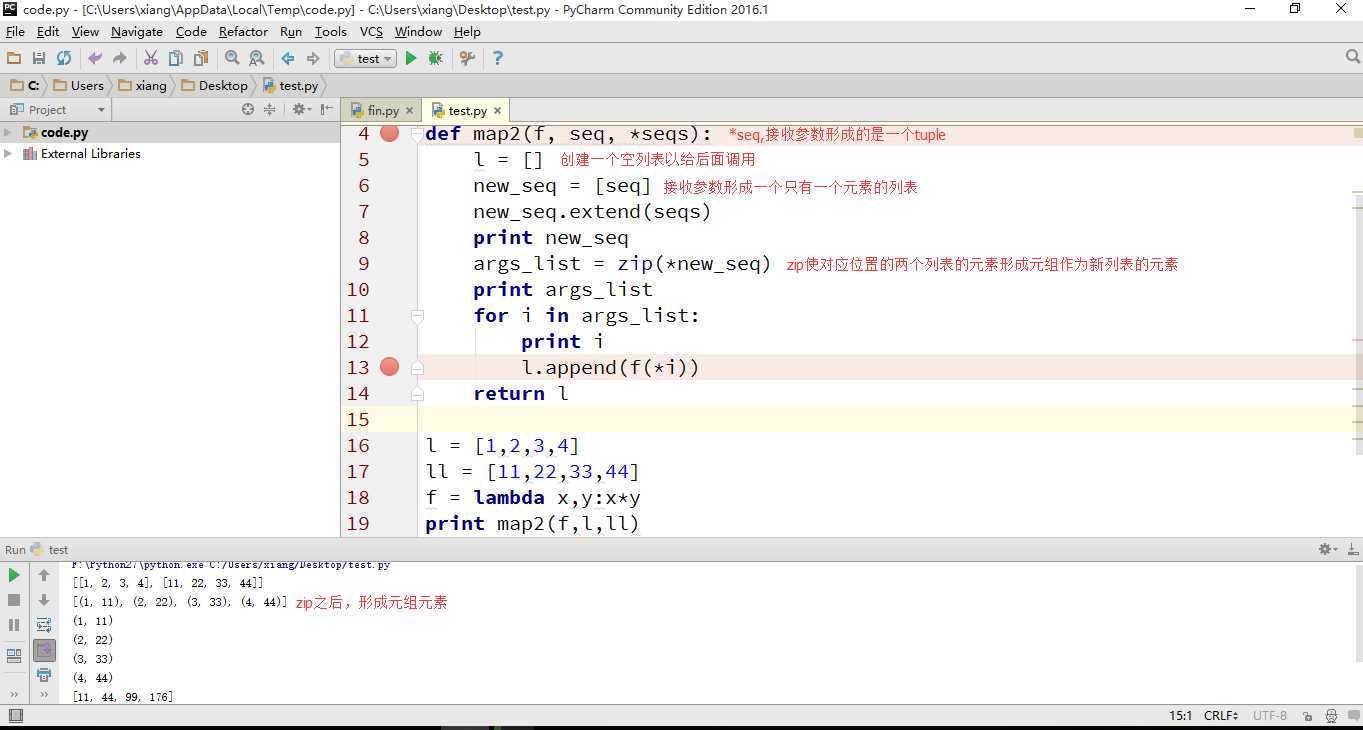Click the Help question mark icon

pos(498,59)
